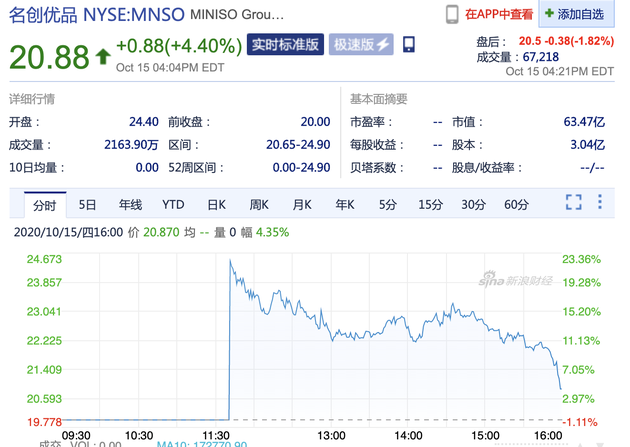Image resolution: width=630 pixels, height=447 pixels.
Task: Click the phone icon beside 在APP中查看
Action: coord(452,14)
